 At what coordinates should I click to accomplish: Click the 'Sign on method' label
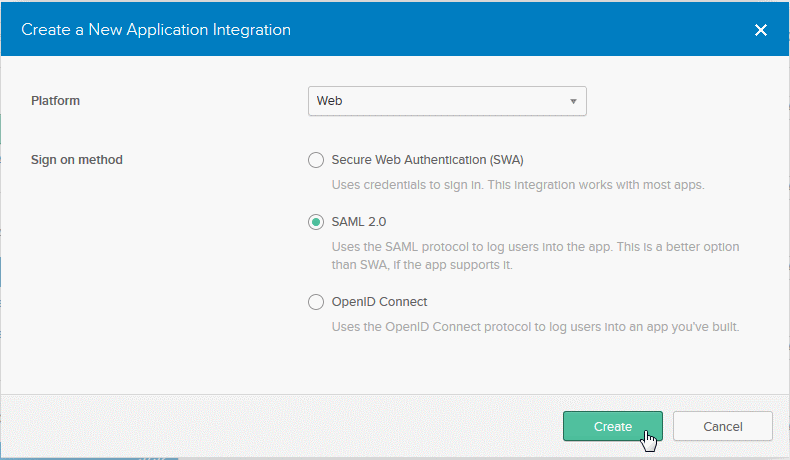77,160
